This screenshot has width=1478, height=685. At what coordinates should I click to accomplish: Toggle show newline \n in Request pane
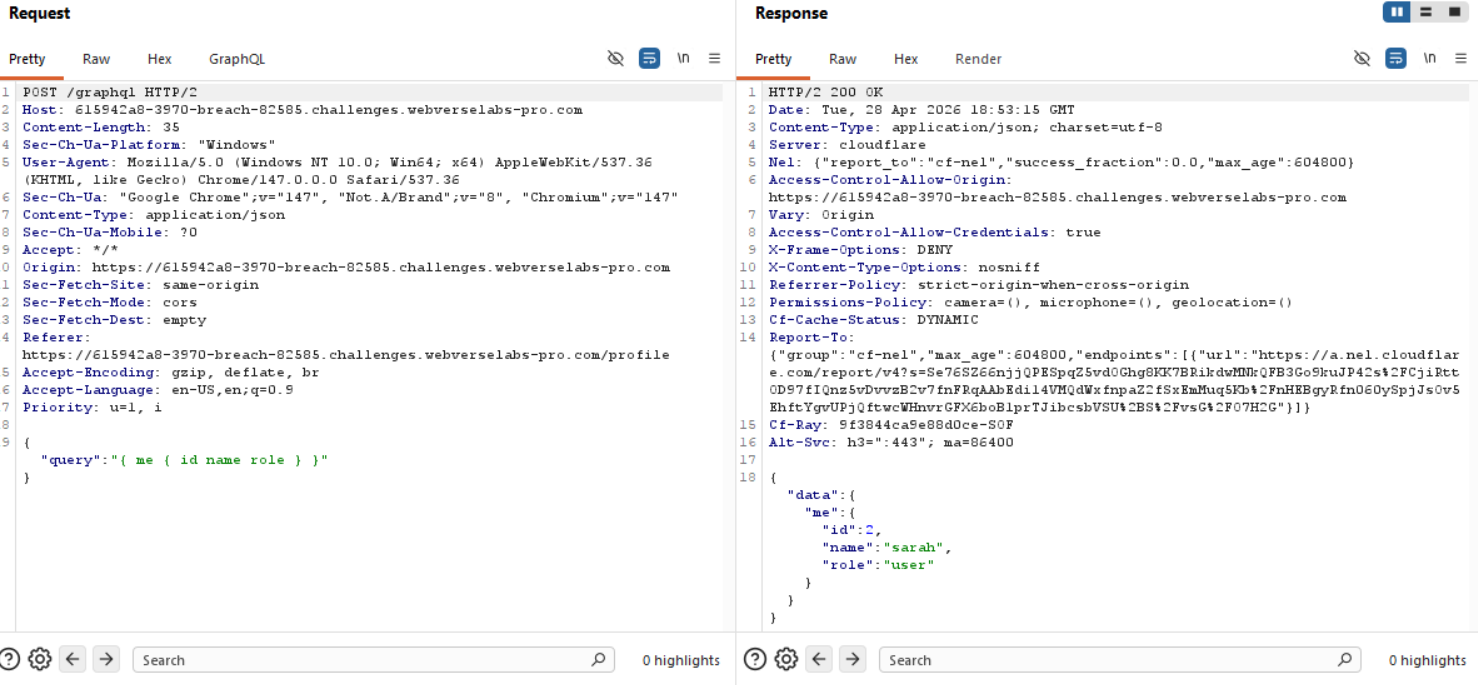(x=683, y=58)
